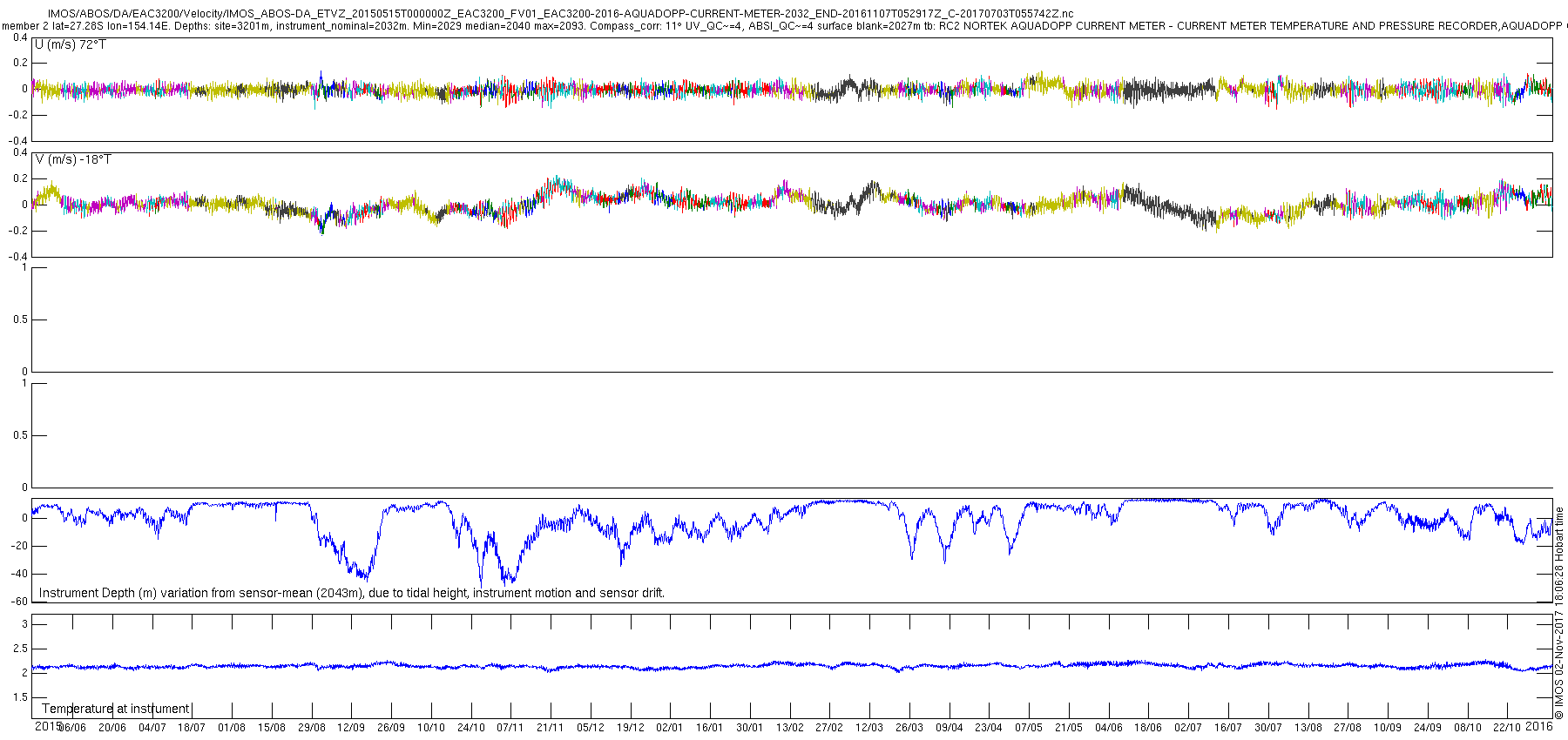
Task: Select the 'V (m/s) -18°T' panel label
Action: [73, 159]
